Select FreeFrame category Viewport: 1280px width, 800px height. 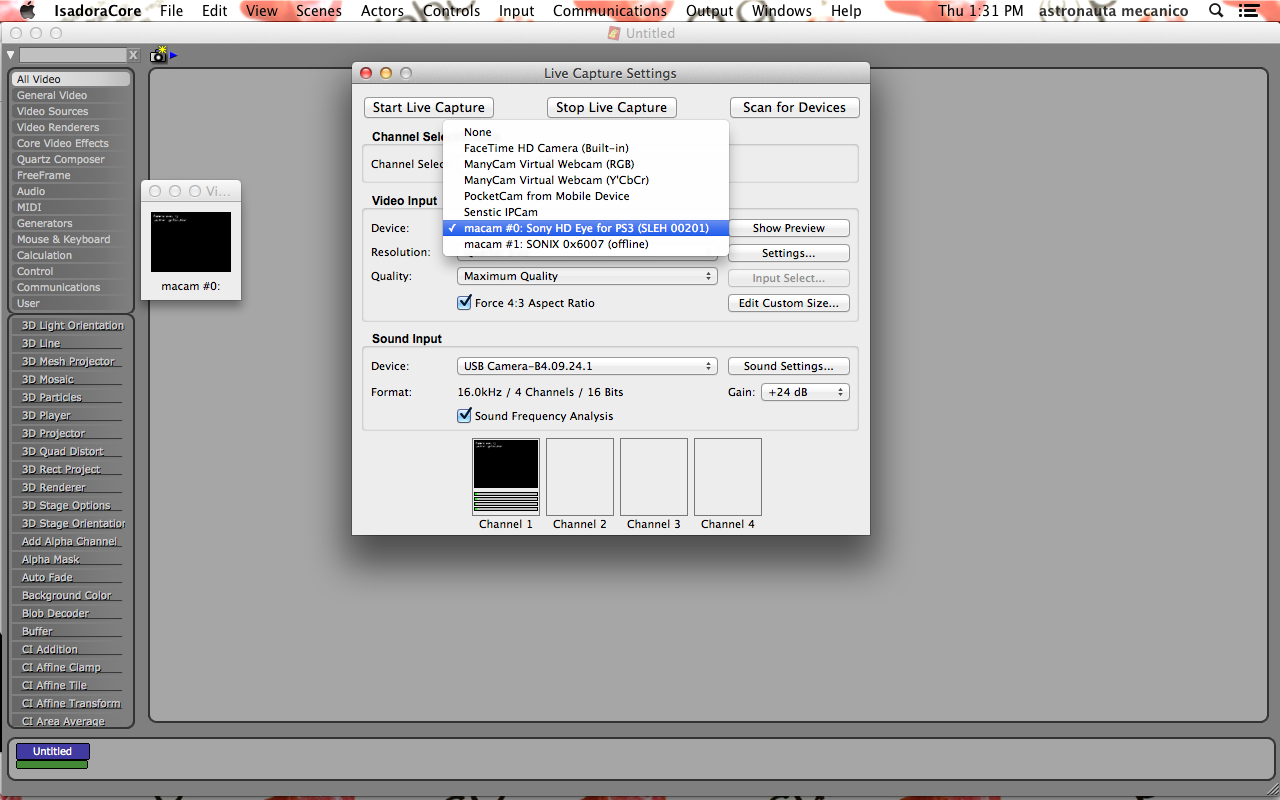coord(70,175)
